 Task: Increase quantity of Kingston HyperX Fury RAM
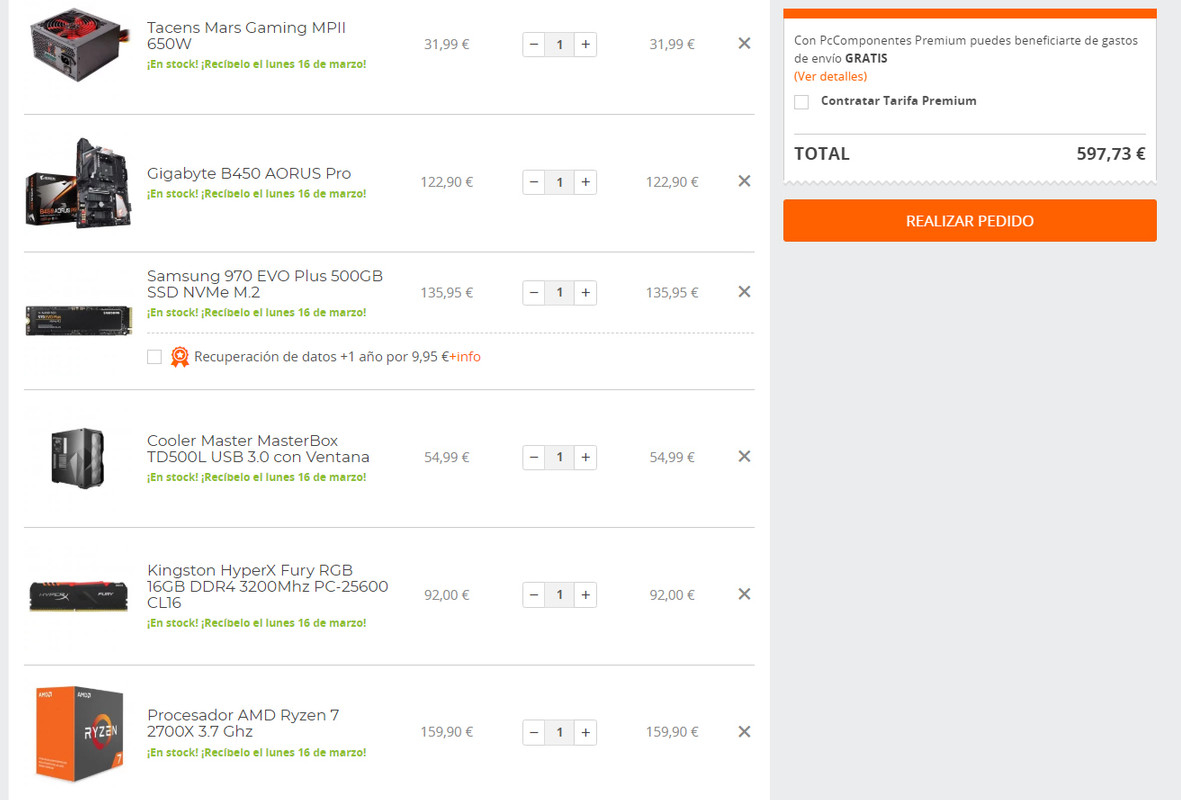[585, 595]
